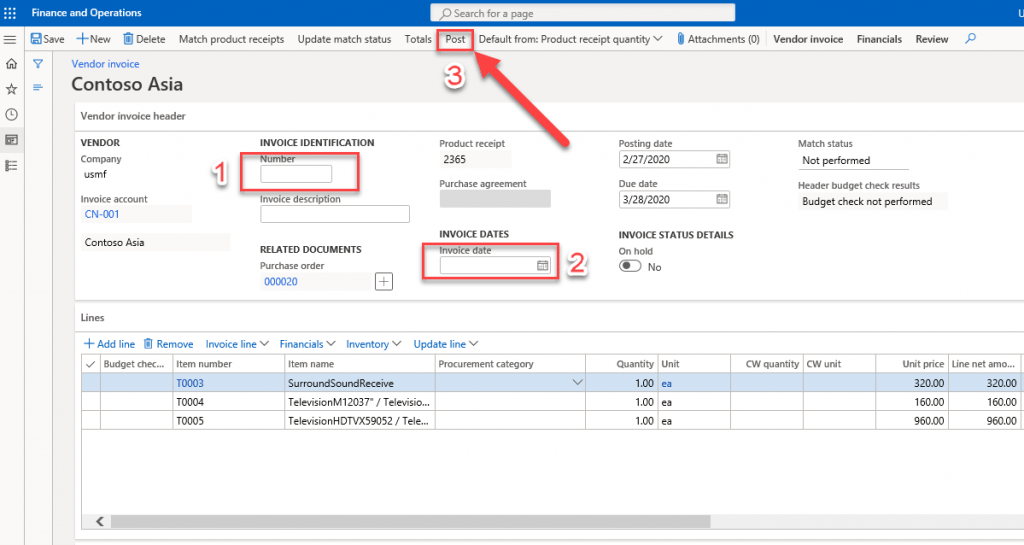Open Invoice line dropdown menu
The width and height of the screenshot is (1024, 545).
[x=237, y=344]
